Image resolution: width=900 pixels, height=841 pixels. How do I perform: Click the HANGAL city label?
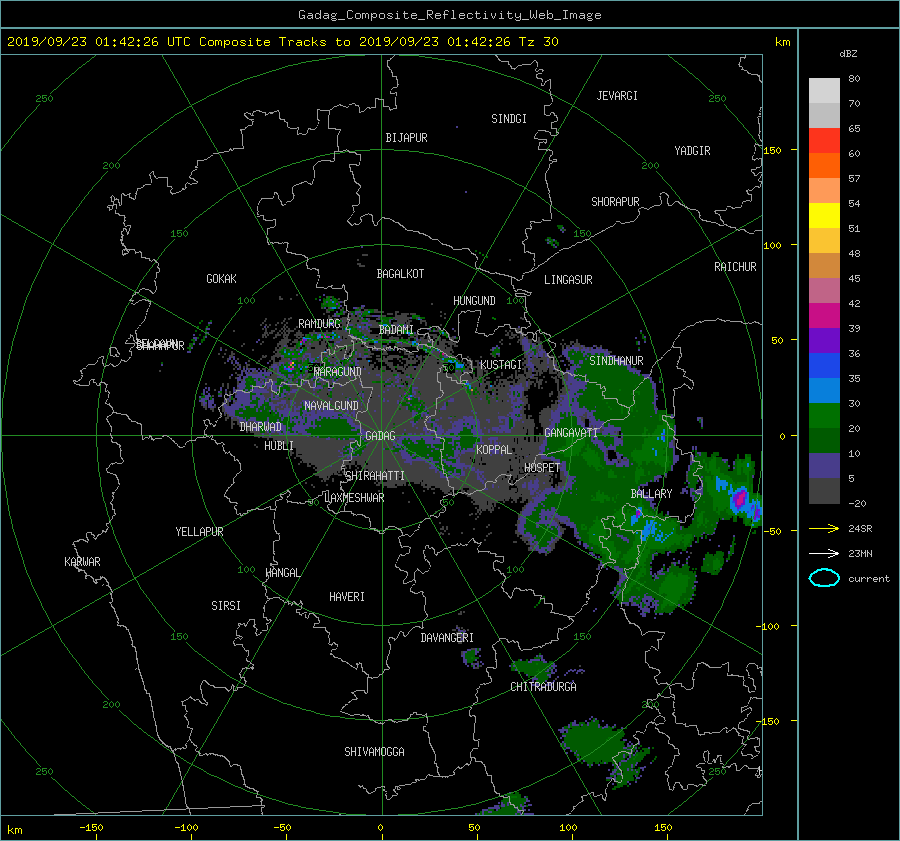click(x=282, y=573)
